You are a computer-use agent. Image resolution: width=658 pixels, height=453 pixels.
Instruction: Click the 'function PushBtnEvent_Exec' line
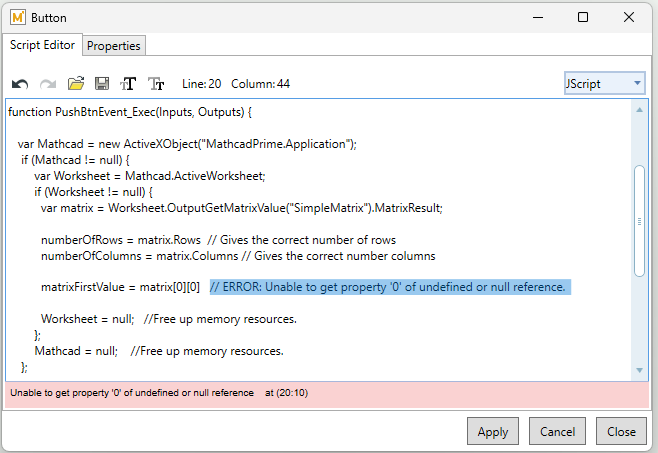pos(130,112)
